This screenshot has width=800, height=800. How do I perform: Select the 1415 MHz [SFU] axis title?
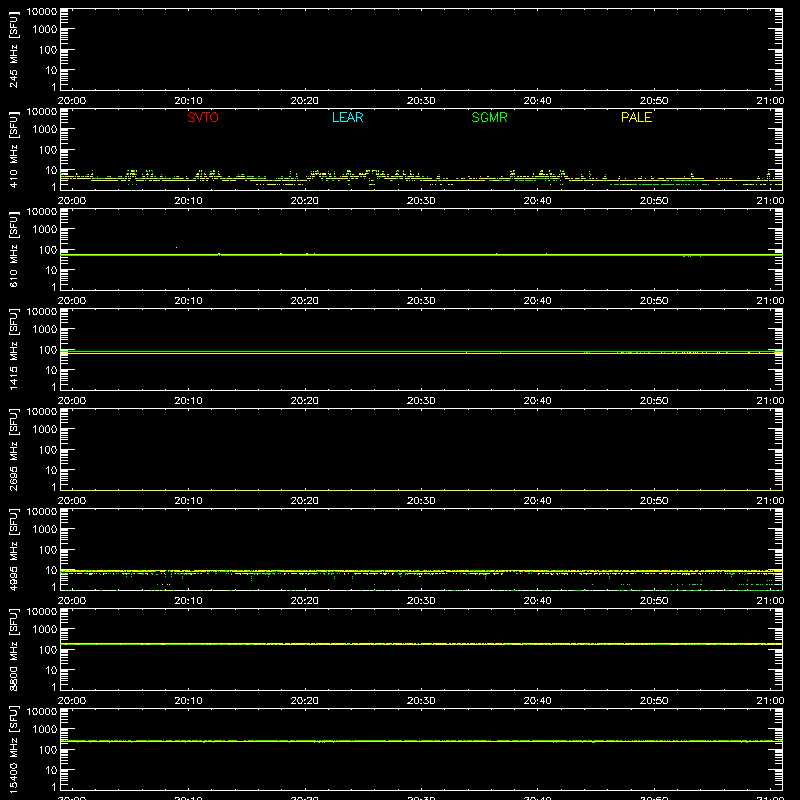pyautogui.click(x=13, y=349)
